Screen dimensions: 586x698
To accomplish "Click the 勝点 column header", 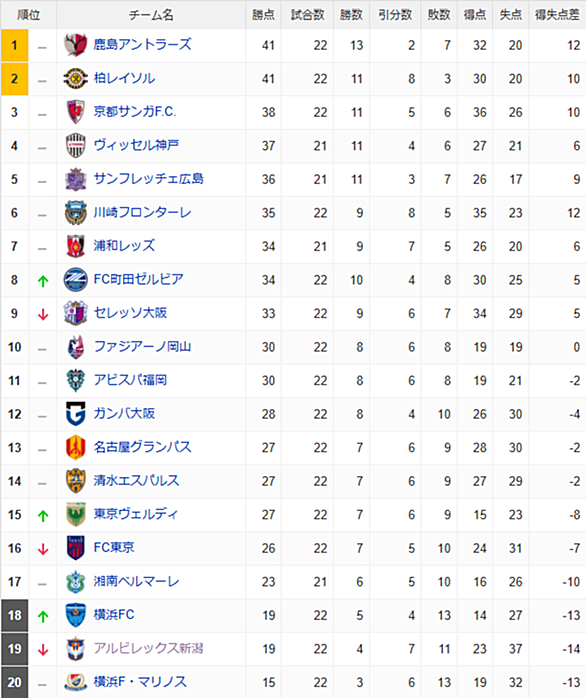I will point(263,15).
